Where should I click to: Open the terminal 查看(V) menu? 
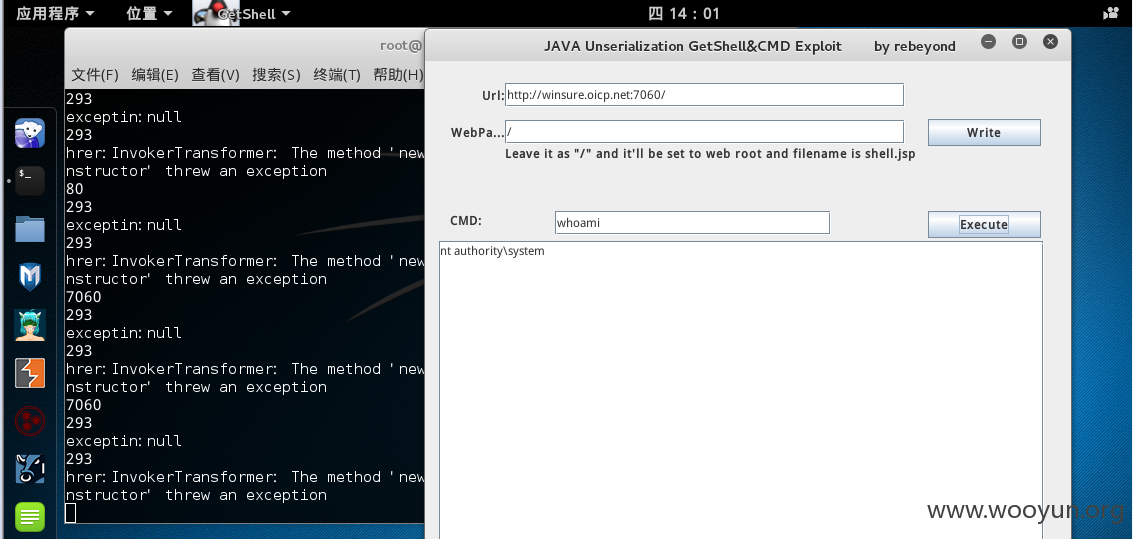(215, 74)
